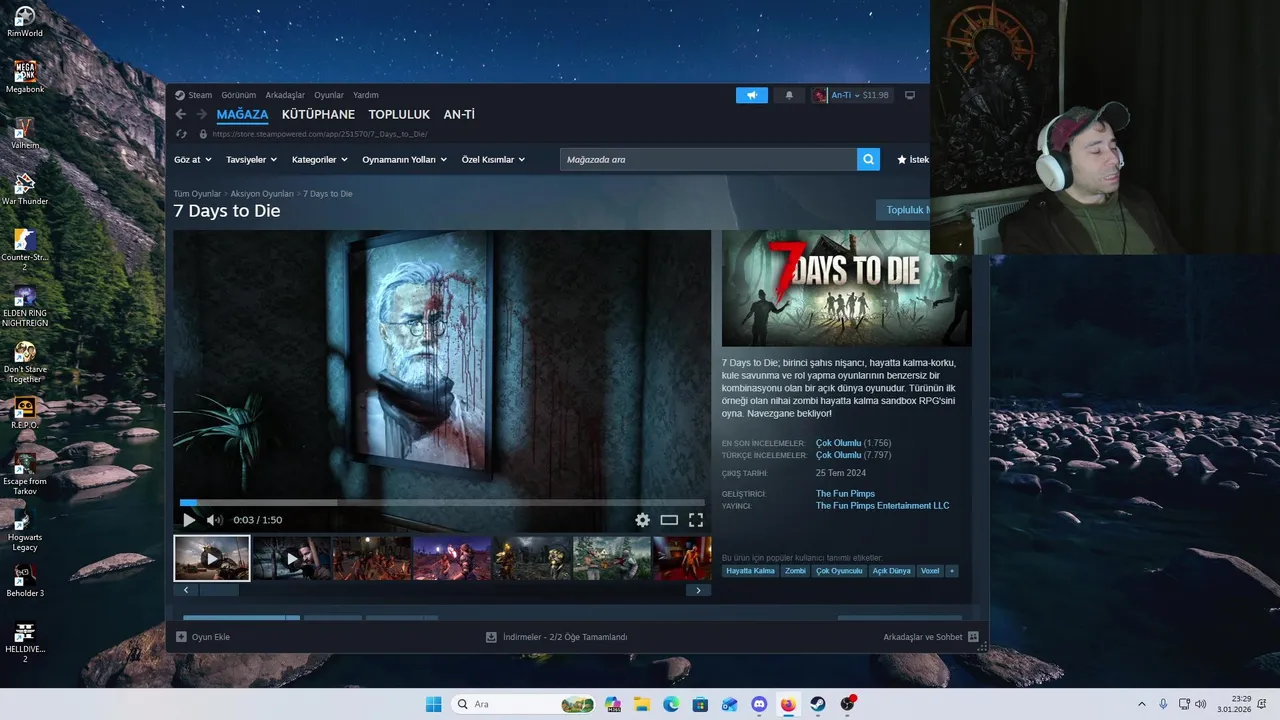Open İndirmeler downloads status
The width and height of the screenshot is (1280, 720).
click(557, 637)
